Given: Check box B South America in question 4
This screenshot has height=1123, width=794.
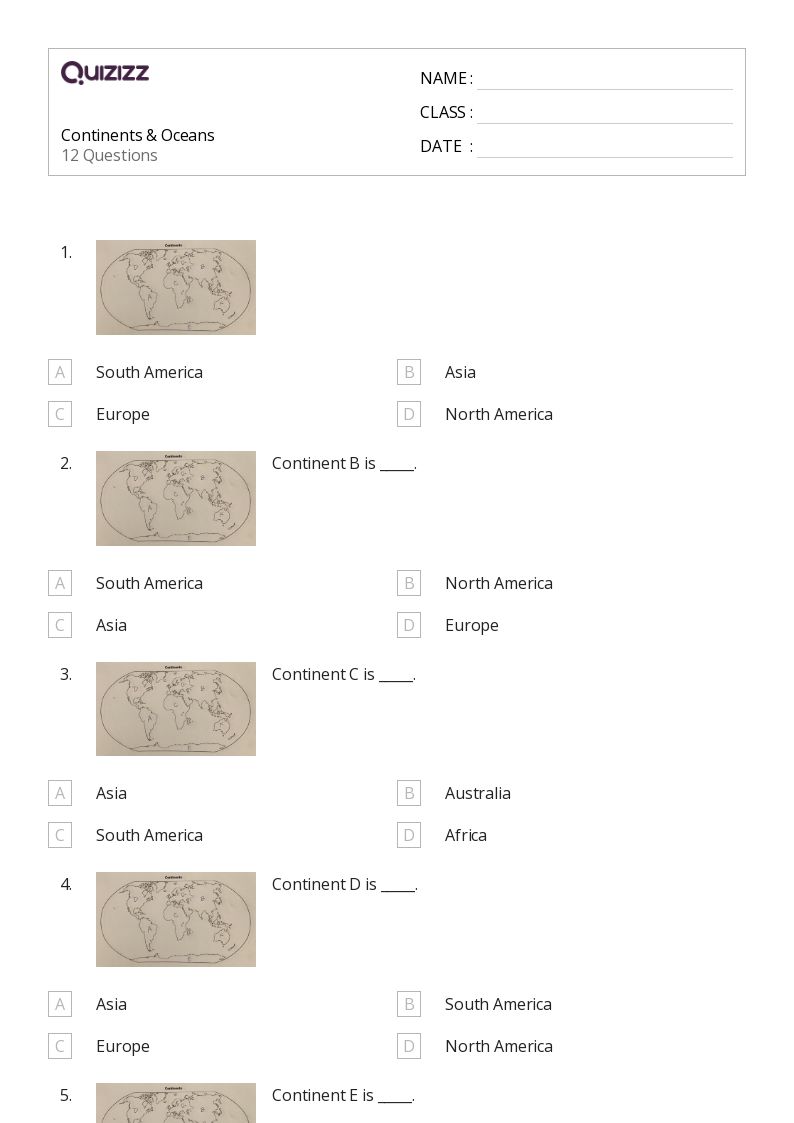Looking at the screenshot, I should click(x=409, y=1004).
